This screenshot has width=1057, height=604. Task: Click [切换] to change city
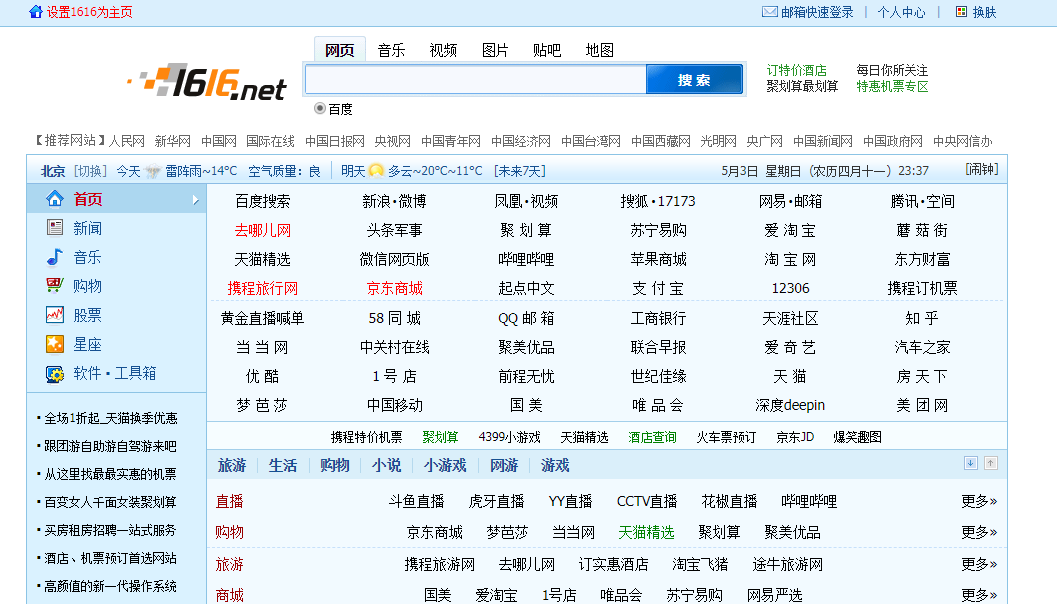90,171
